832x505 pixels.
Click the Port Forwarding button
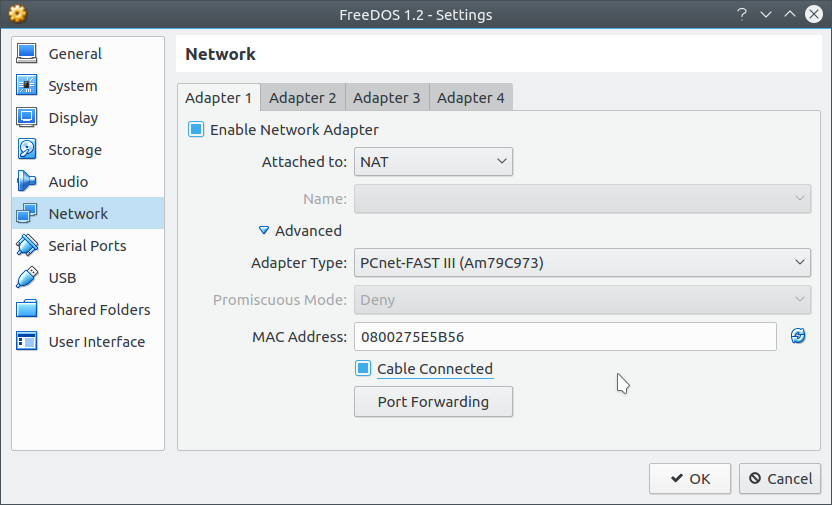pos(433,402)
